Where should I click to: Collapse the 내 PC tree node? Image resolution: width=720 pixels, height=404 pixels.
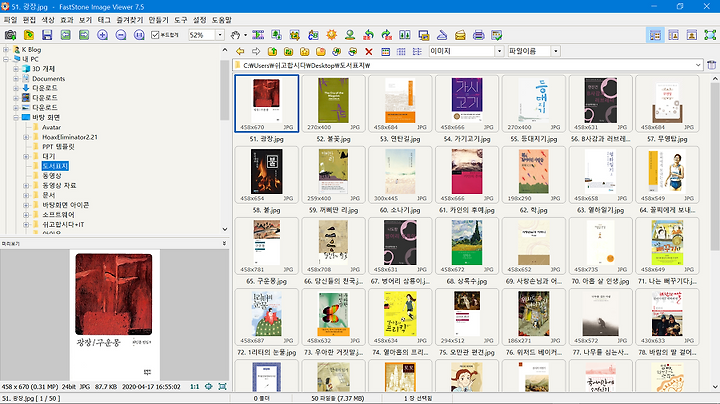pos(6,59)
